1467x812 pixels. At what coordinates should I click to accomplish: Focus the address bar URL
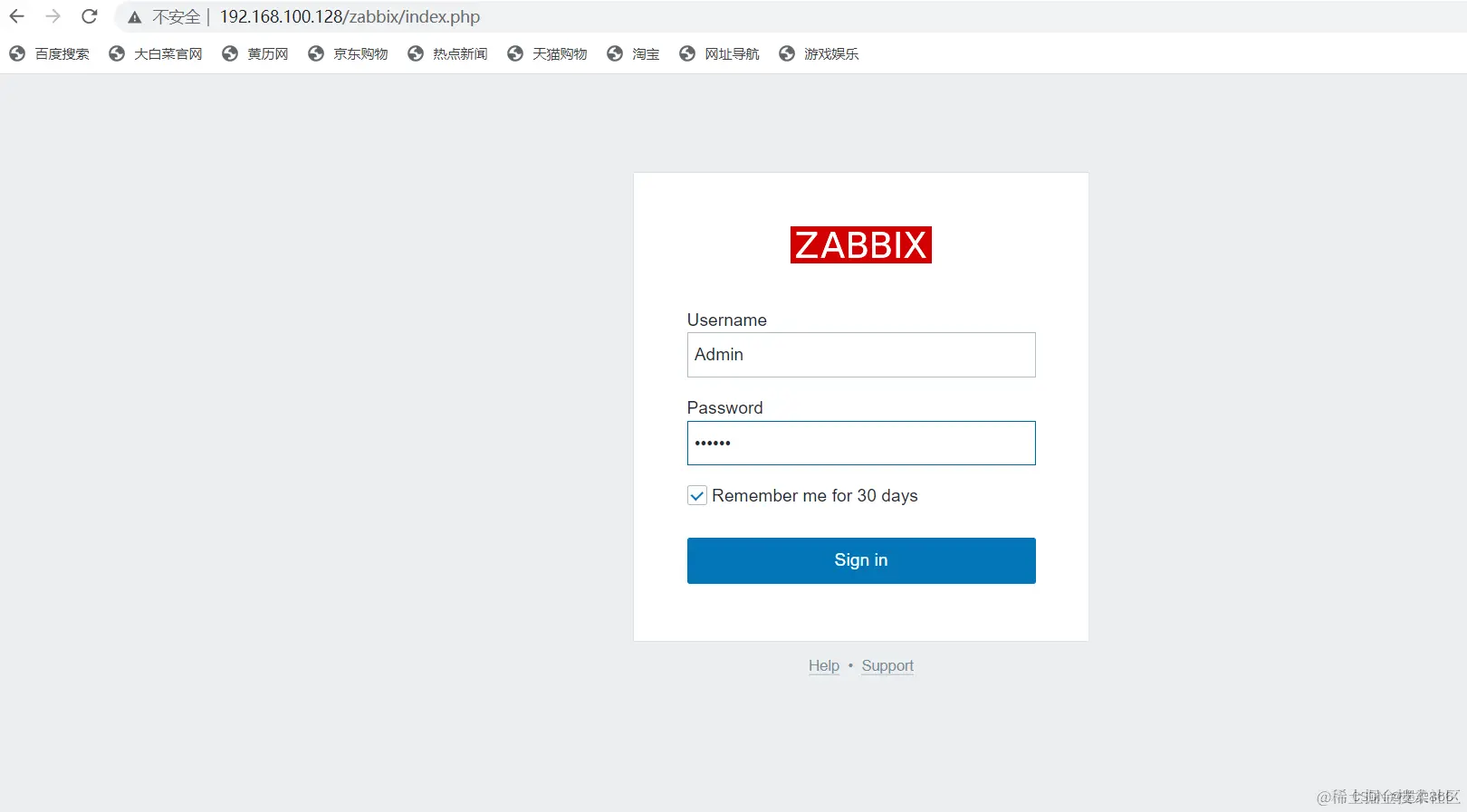tap(350, 17)
